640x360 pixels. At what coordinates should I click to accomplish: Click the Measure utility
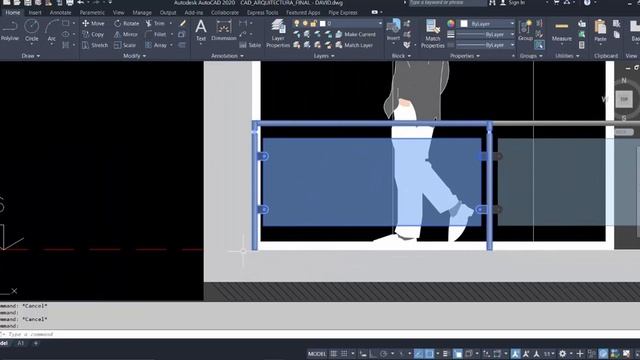(x=562, y=31)
